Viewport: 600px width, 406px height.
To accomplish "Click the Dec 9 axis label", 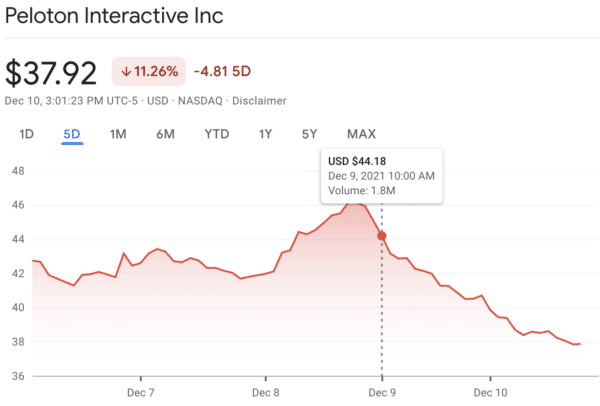I will point(382,392).
